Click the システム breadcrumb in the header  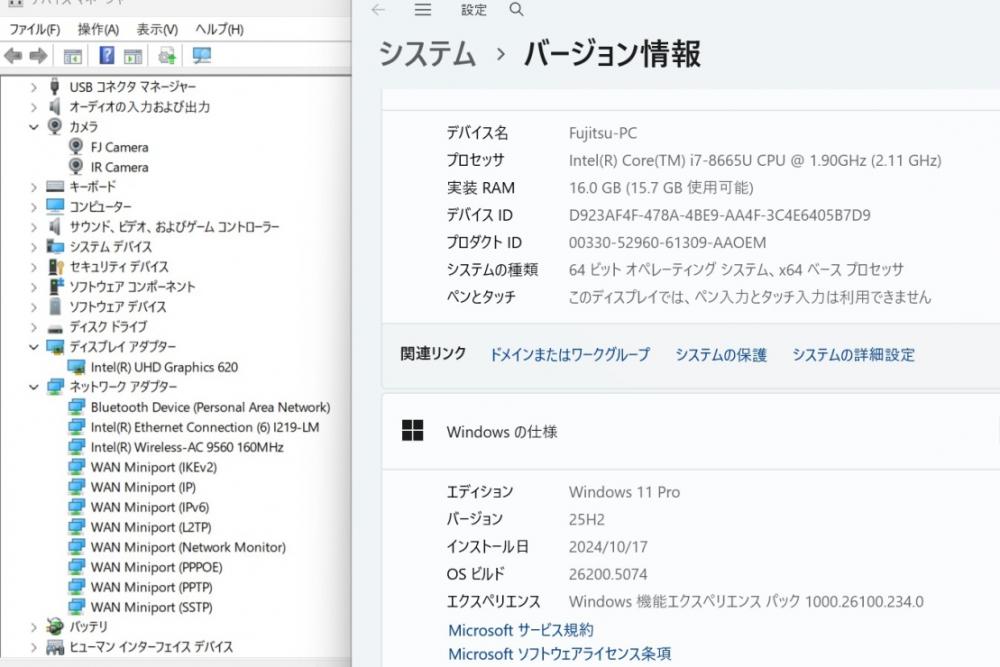(x=426, y=54)
